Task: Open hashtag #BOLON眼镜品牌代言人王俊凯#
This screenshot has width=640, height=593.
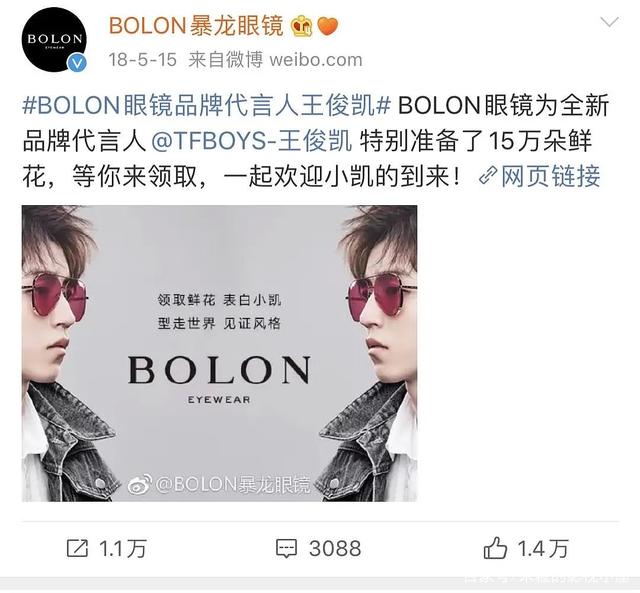Action: point(207,105)
